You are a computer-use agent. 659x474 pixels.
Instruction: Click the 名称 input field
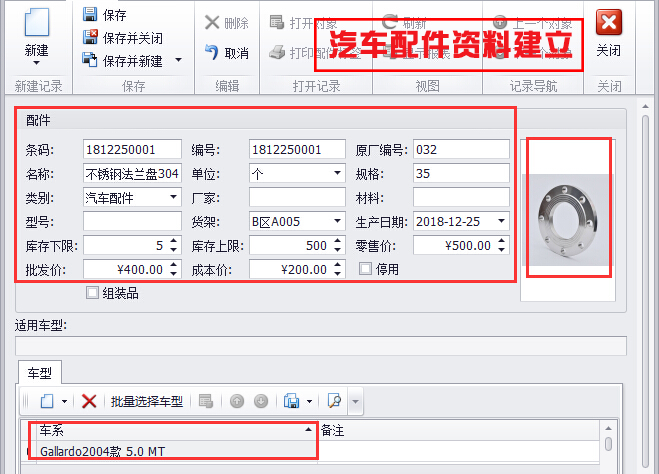point(132,173)
